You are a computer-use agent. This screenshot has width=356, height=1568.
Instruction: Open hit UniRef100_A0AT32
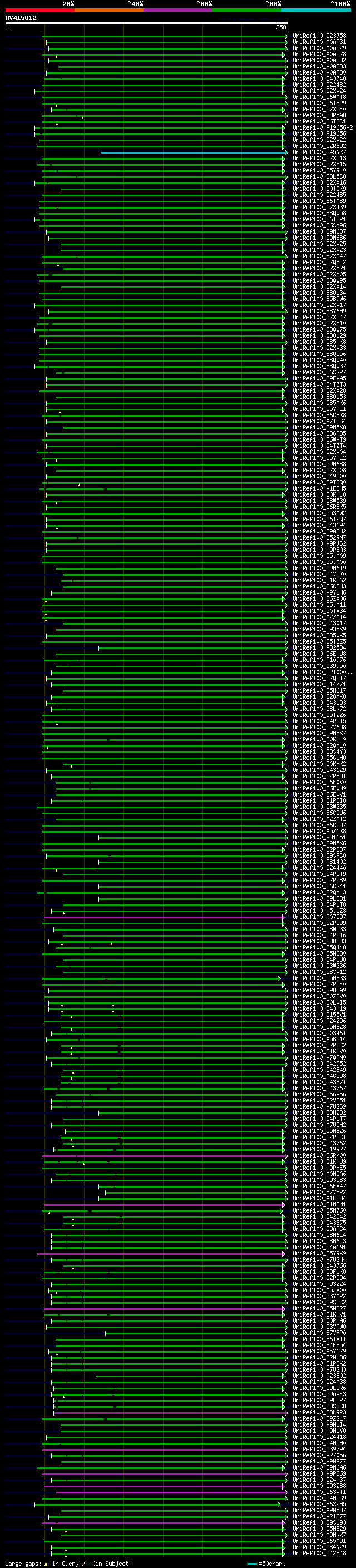click(319, 60)
